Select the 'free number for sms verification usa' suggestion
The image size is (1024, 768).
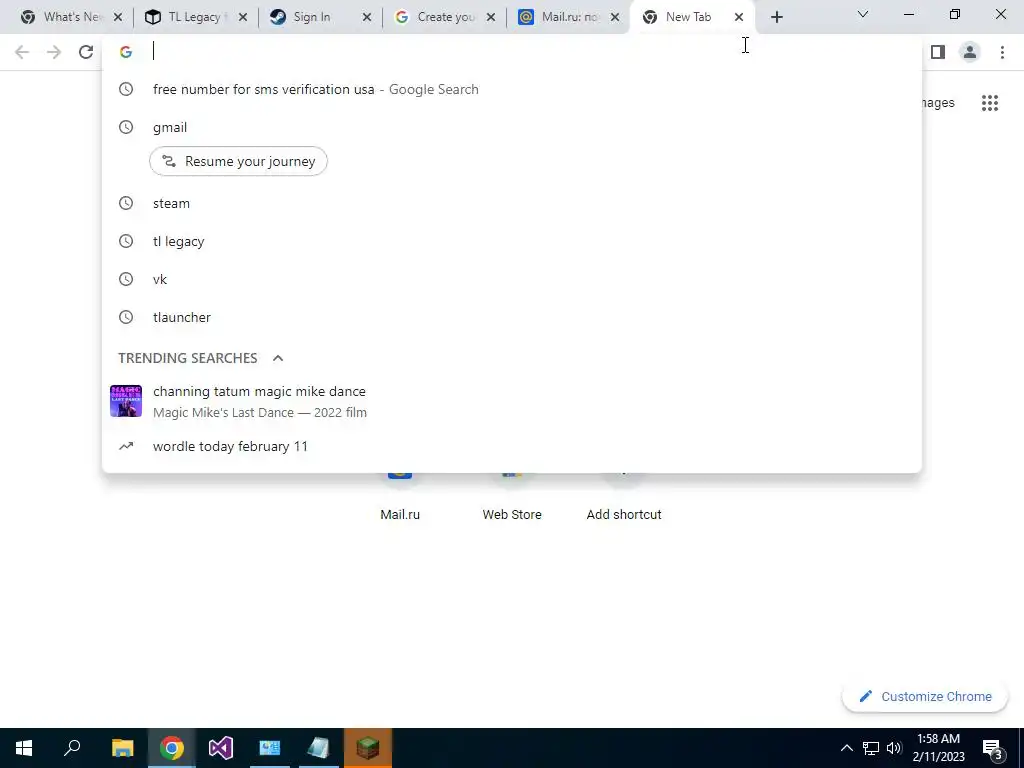[x=511, y=89]
